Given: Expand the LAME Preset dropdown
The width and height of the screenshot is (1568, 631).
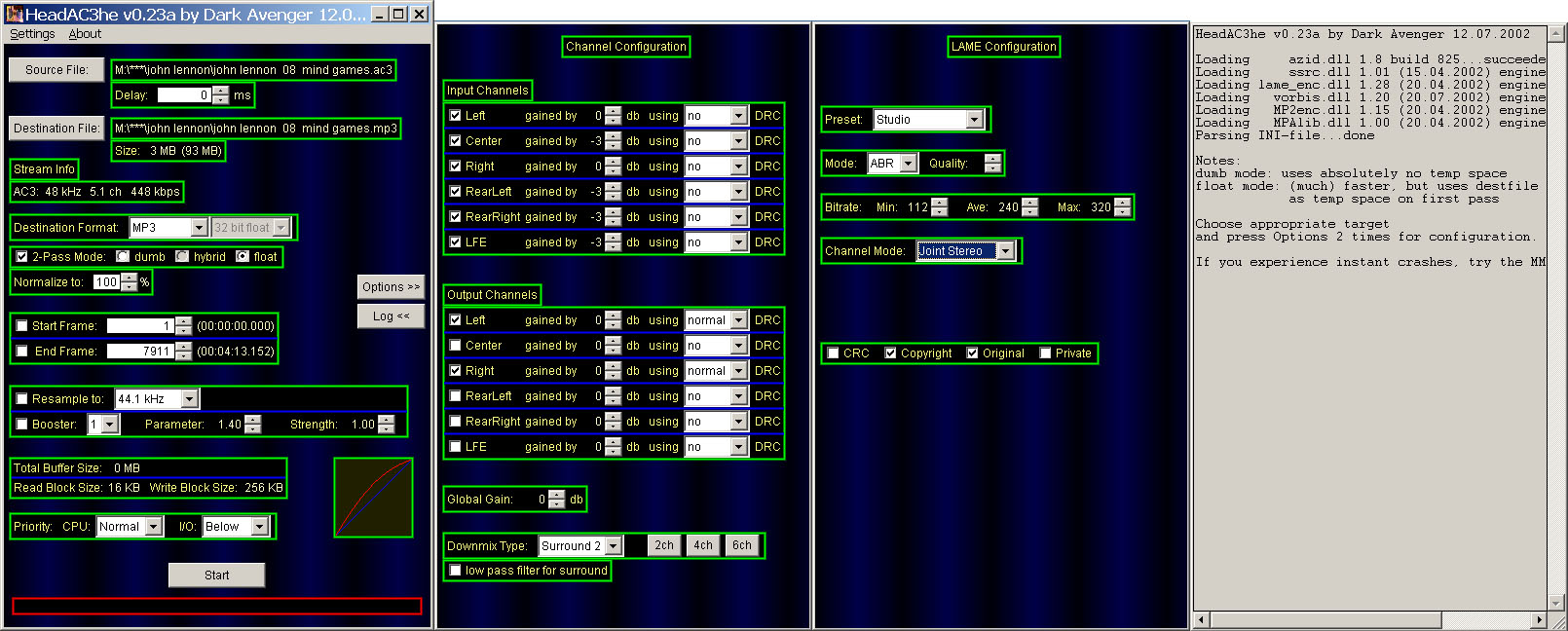Looking at the screenshot, I should point(974,120).
